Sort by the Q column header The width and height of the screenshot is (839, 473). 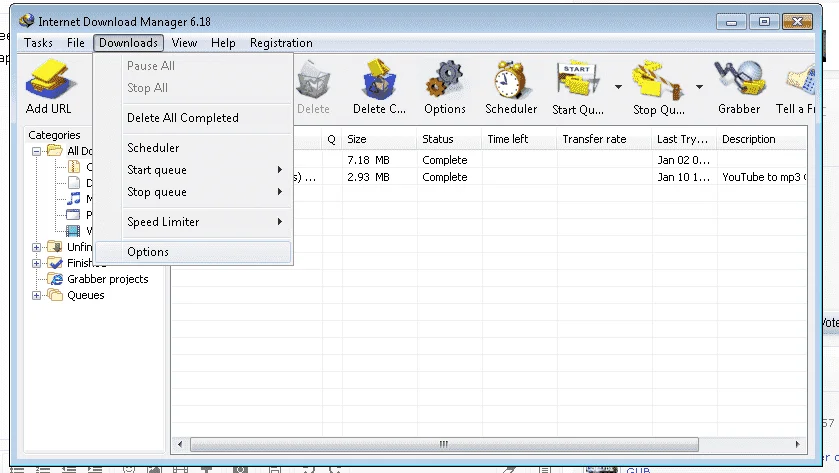[332, 139]
